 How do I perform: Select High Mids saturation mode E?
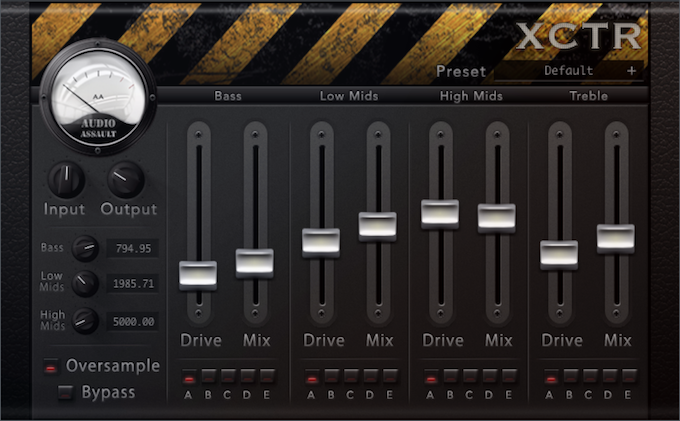509,376
